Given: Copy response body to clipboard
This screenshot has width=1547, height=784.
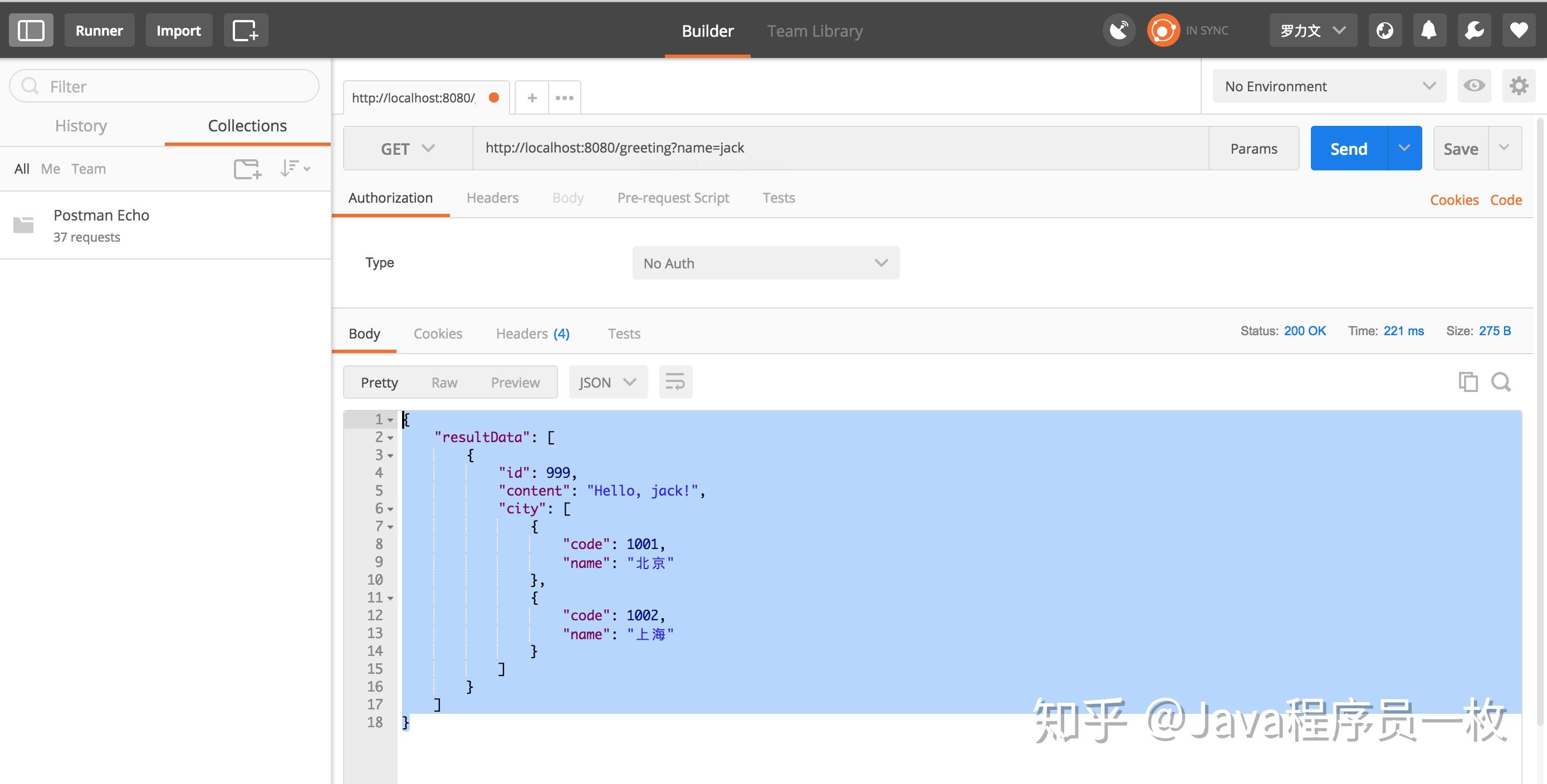Looking at the screenshot, I should [x=1468, y=382].
